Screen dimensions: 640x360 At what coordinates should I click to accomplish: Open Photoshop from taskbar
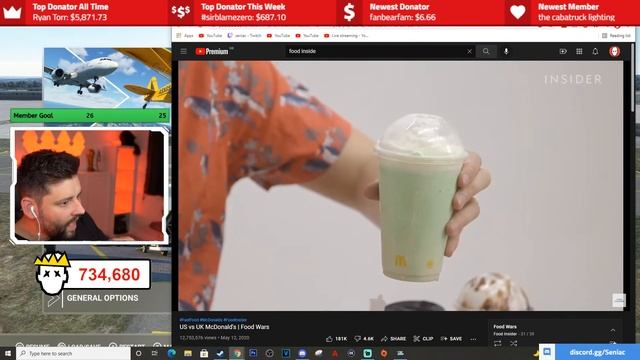[253, 353]
